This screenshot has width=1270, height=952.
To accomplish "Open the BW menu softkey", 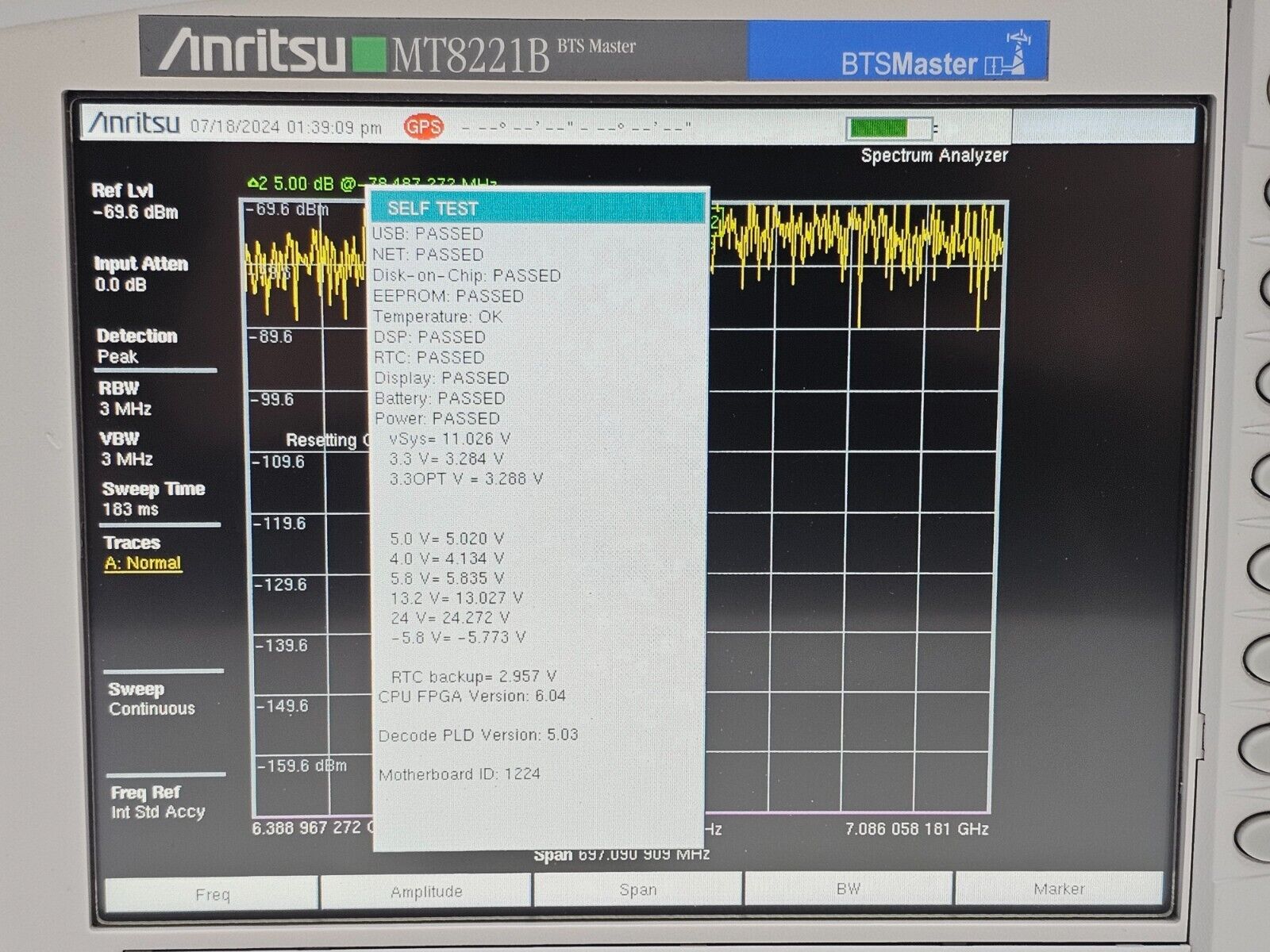I will (x=848, y=889).
